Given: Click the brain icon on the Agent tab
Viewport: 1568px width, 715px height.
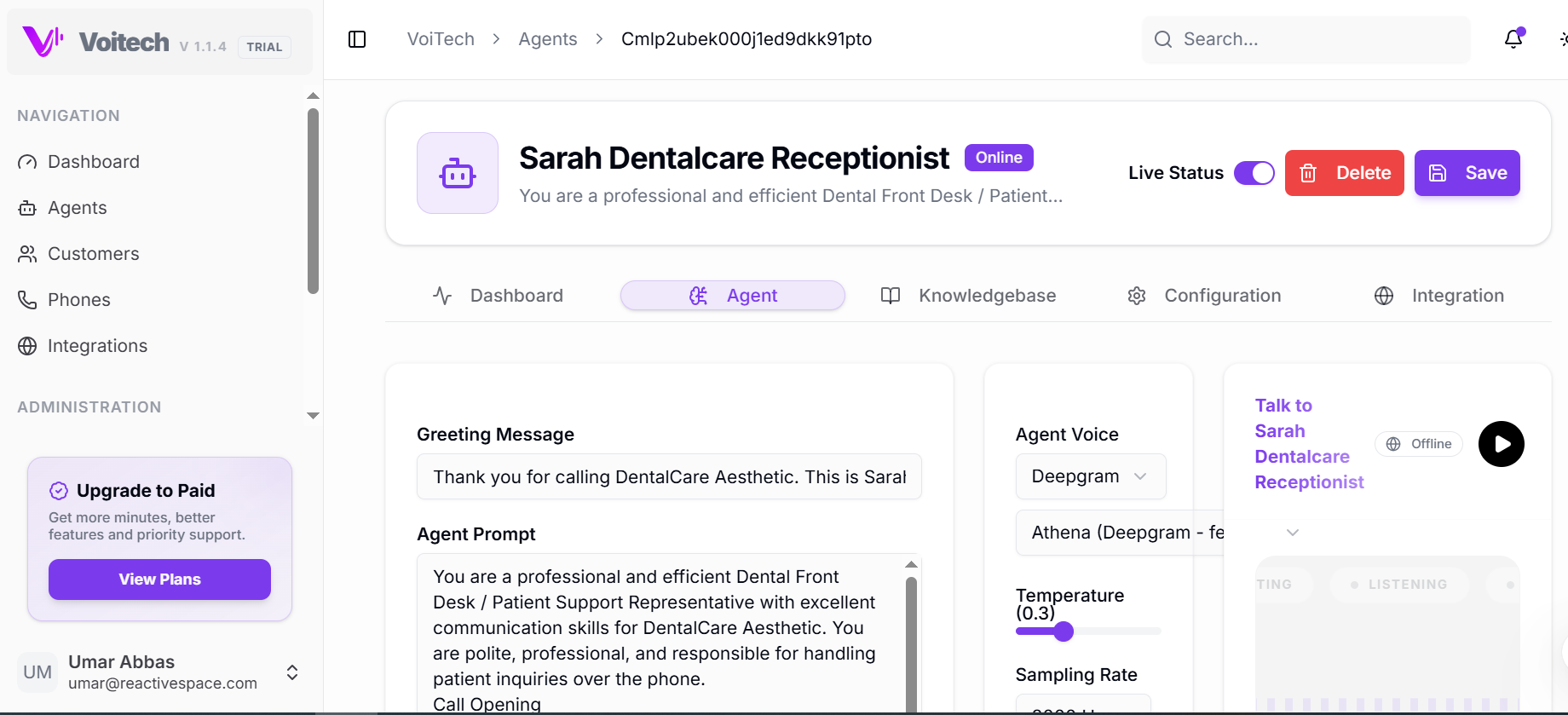Looking at the screenshot, I should coord(698,296).
